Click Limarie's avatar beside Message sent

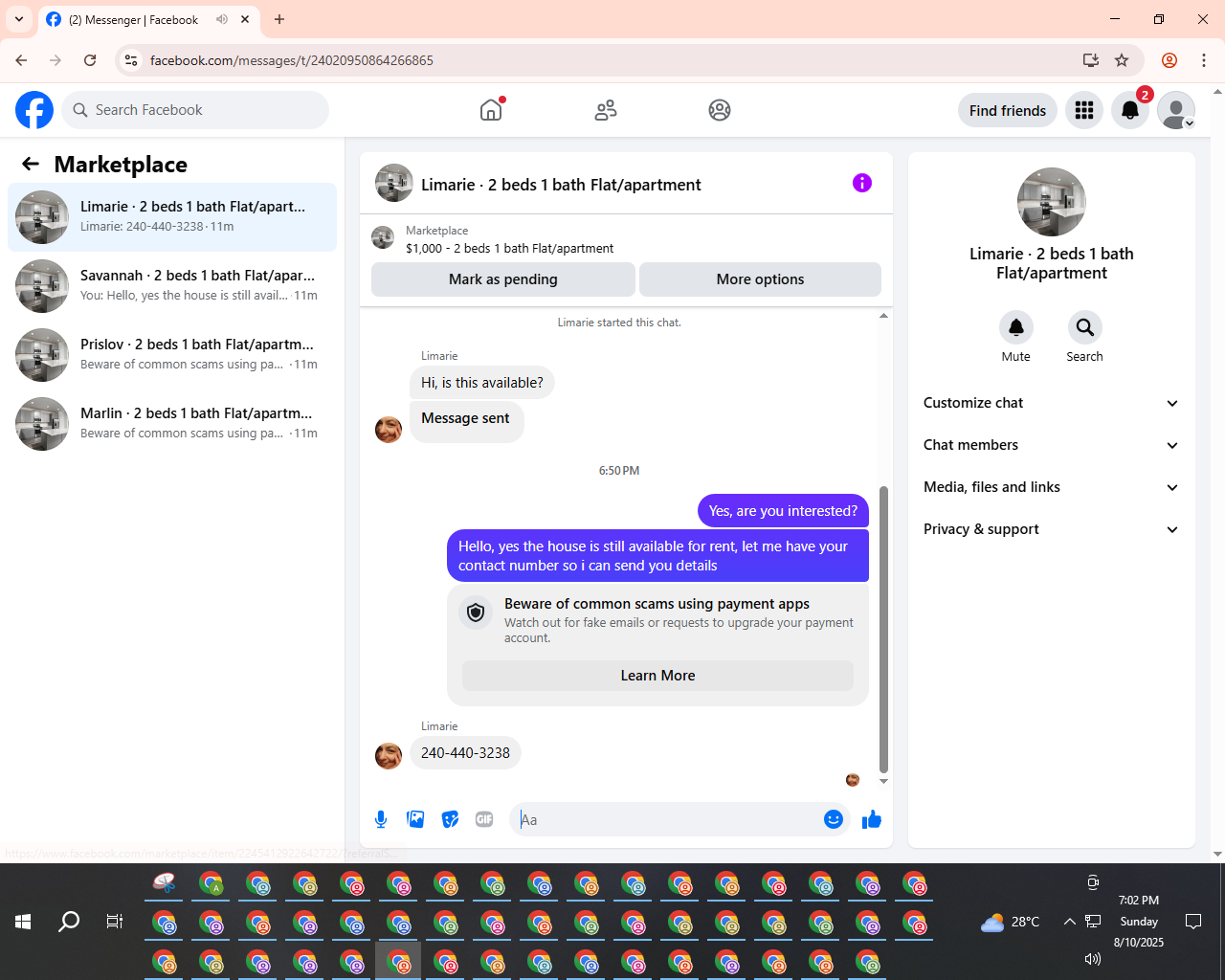pyautogui.click(x=389, y=430)
